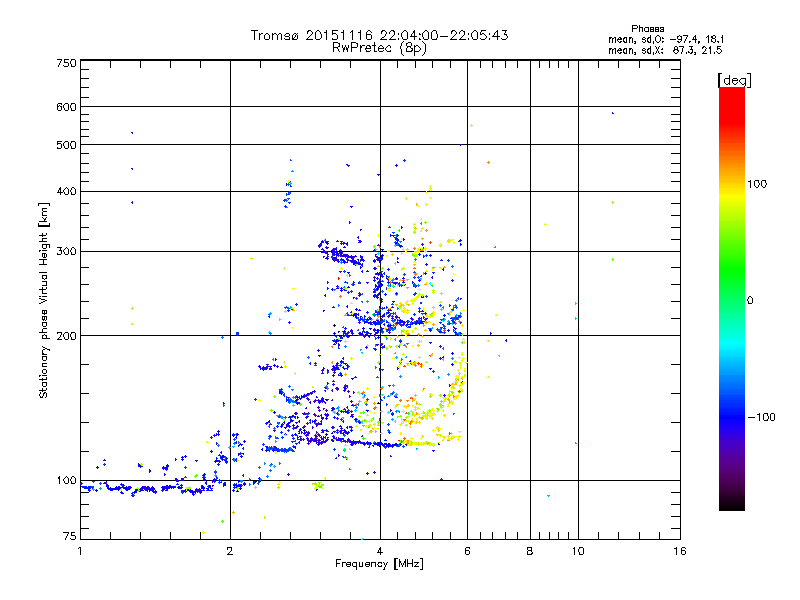Click the y-axis tick label '750'
This screenshot has height=600, width=800.
pyautogui.click(x=66, y=63)
